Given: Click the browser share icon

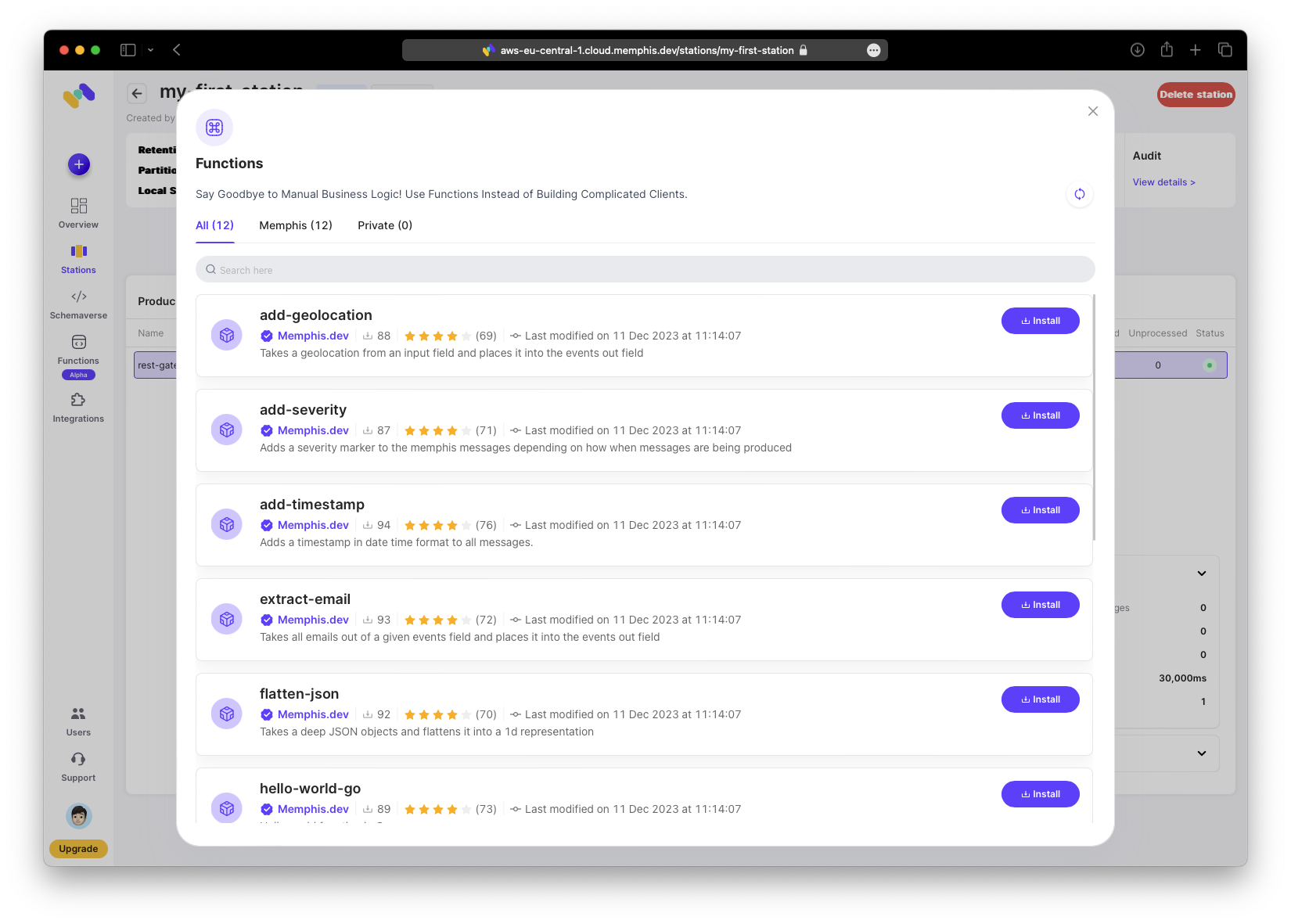Looking at the screenshot, I should (1167, 50).
